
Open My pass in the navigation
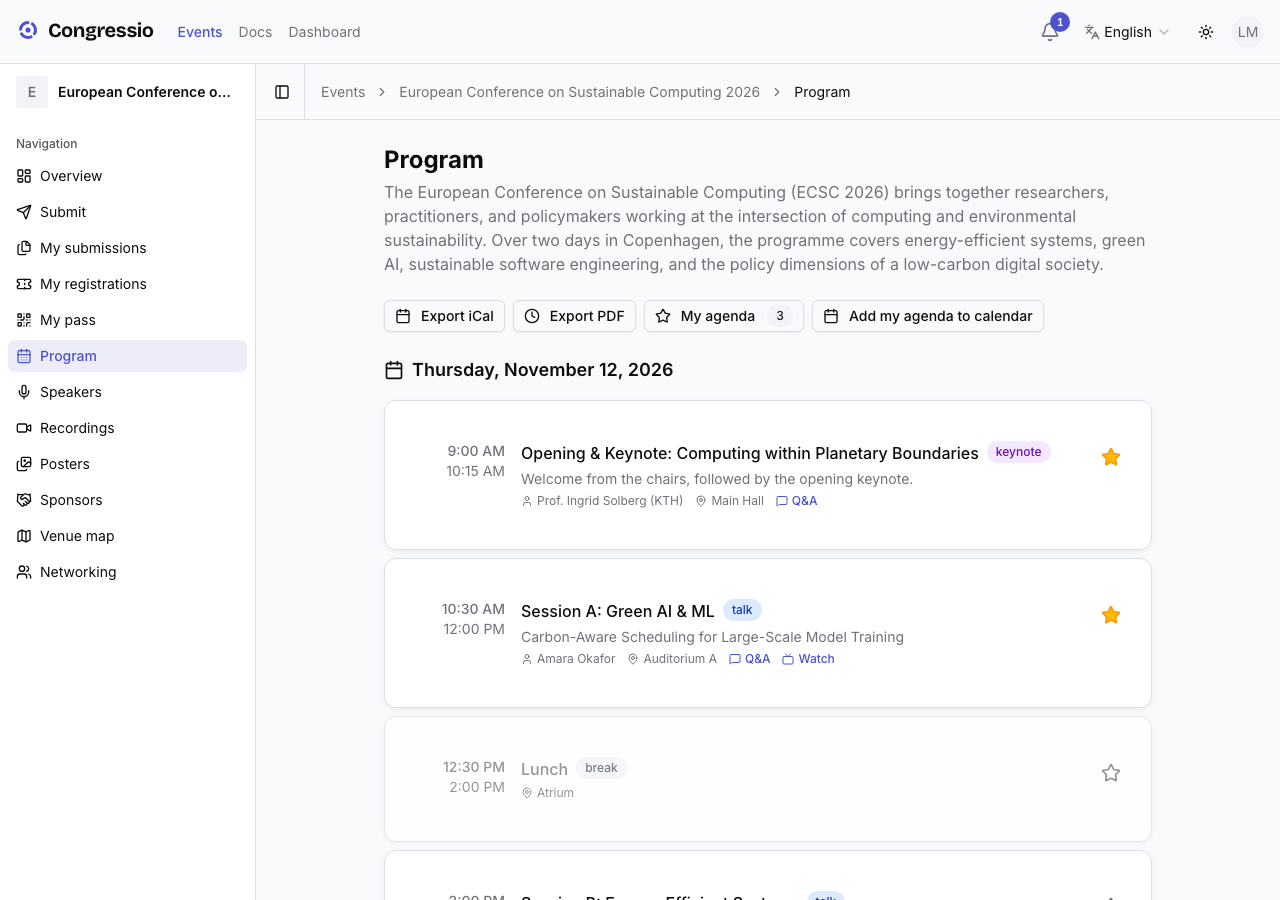(127, 320)
